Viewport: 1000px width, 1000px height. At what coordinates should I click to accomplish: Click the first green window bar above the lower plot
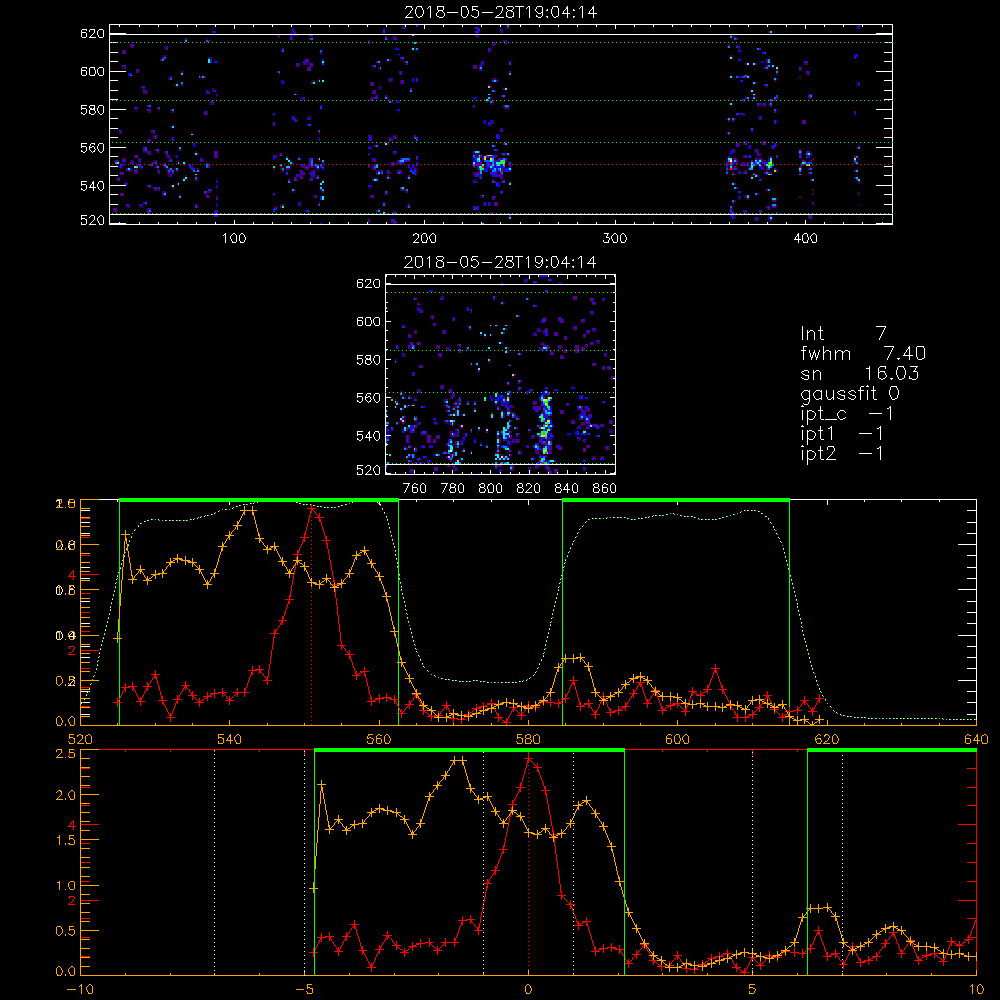(469, 751)
